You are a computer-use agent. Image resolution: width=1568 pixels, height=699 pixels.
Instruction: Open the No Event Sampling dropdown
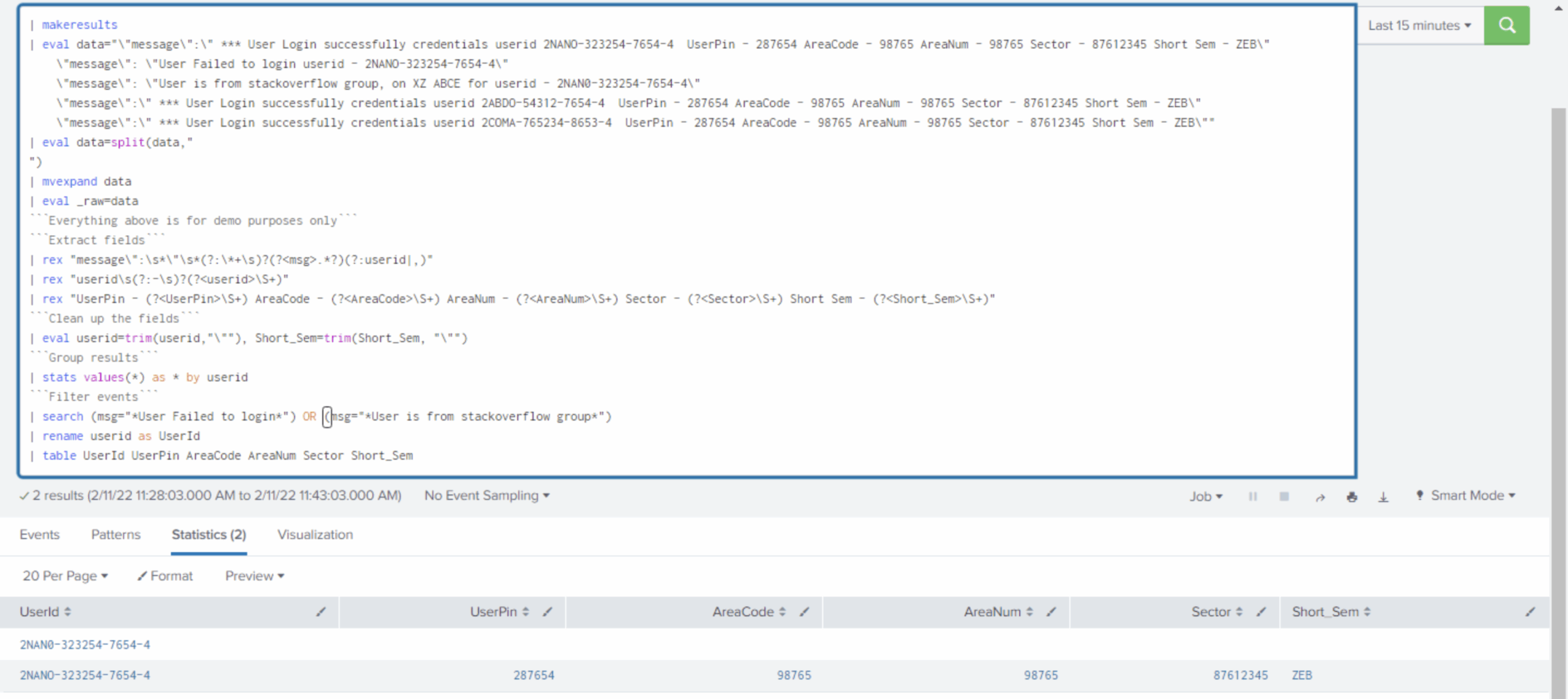(486, 496)
